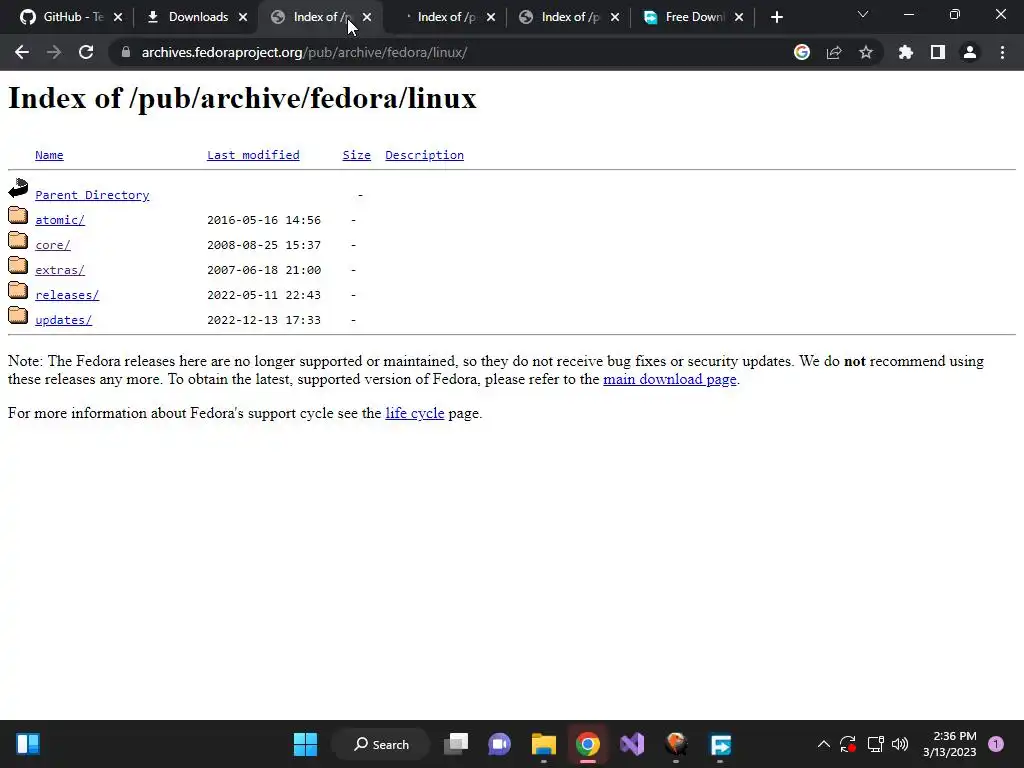Open the Chat app on taskbar
The width and height of the screenshot is (1024, 768).
[x=500, y=744]
